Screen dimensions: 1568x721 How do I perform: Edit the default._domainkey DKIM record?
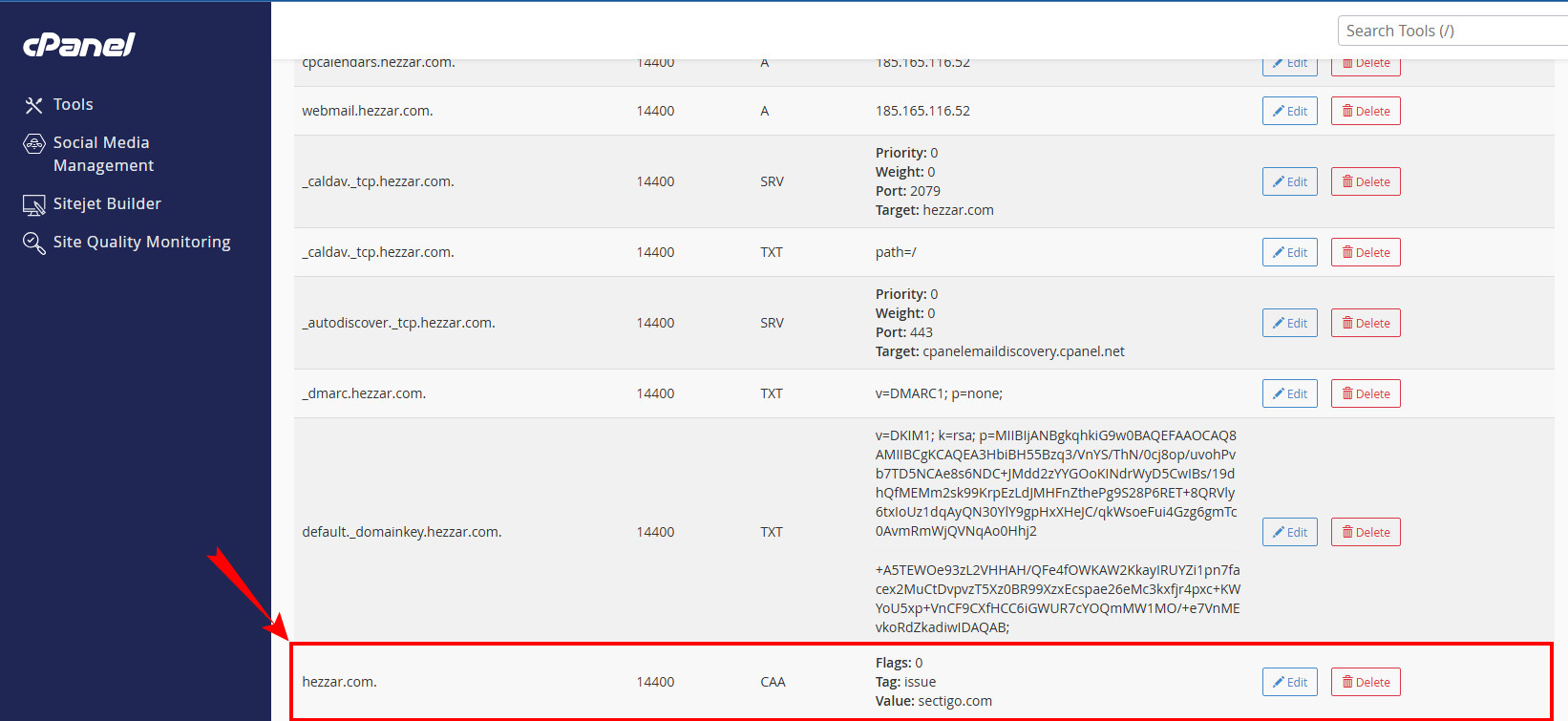(x=1289, y=532)
